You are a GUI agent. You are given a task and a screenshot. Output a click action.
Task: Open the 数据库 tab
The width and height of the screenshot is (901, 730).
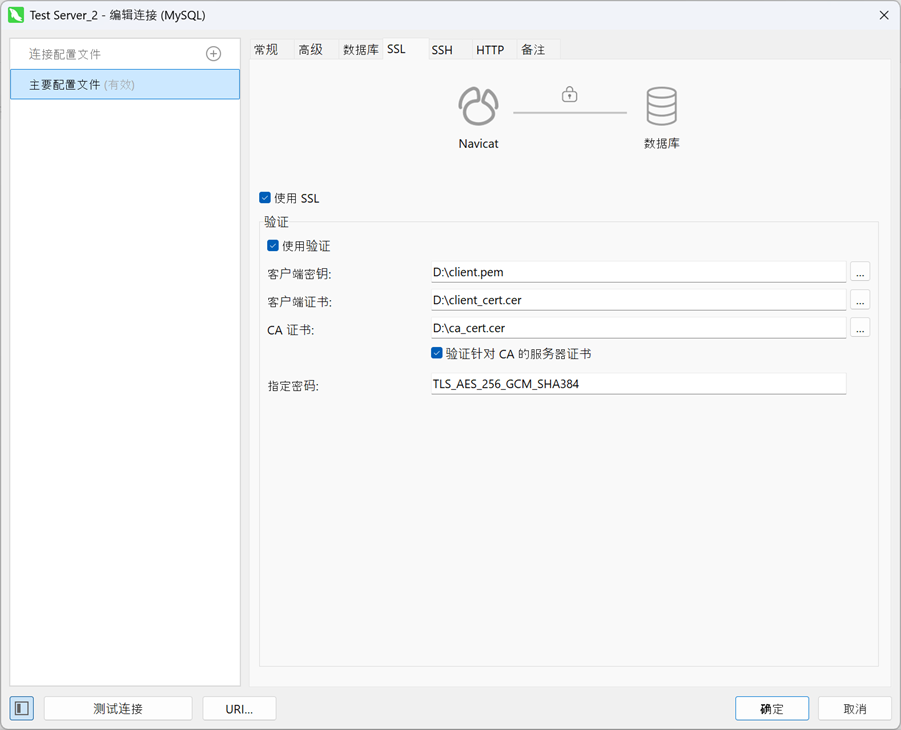click(x=361, y=50)
